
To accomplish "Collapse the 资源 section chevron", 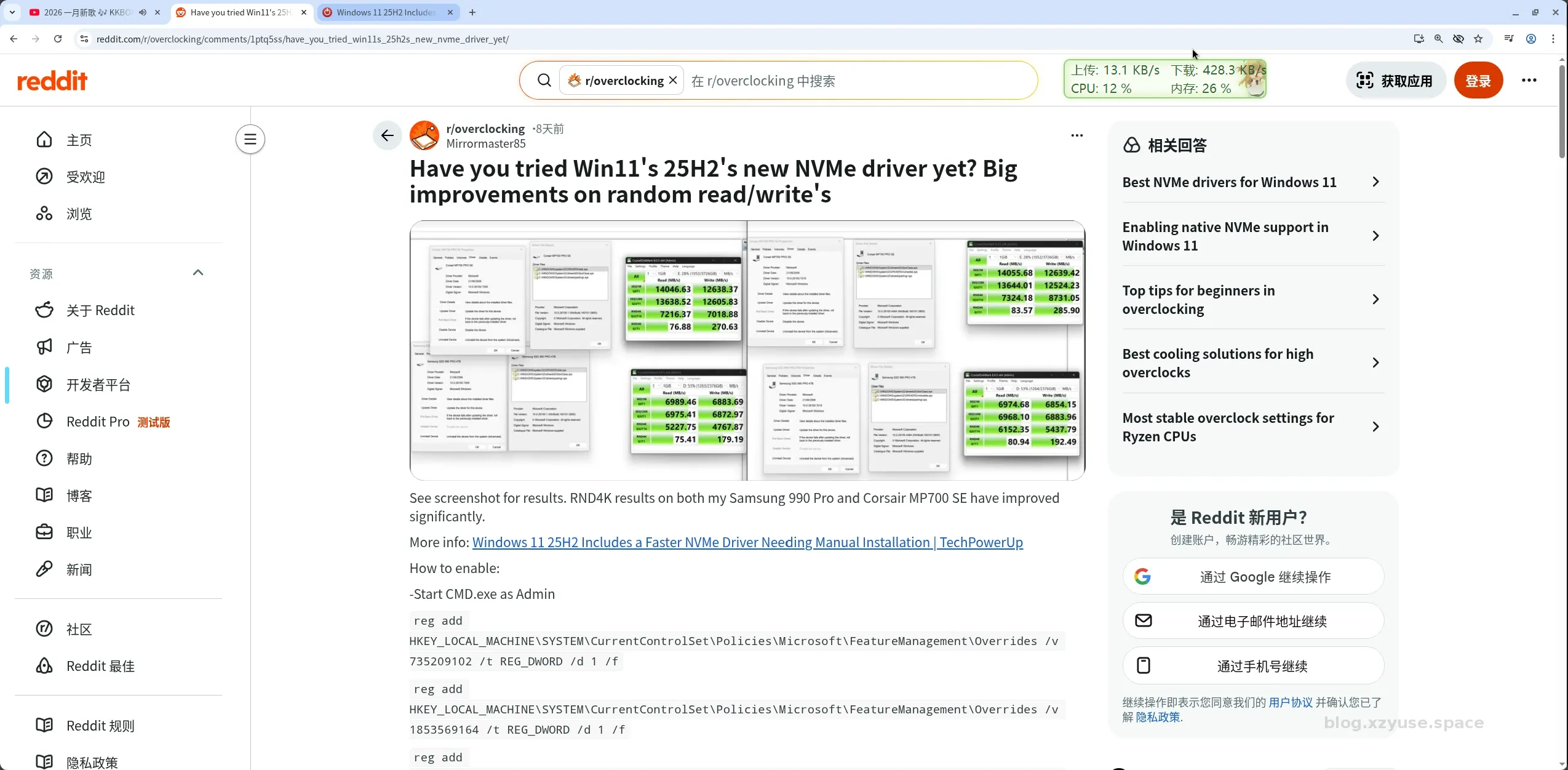I will tap(198, 273).
